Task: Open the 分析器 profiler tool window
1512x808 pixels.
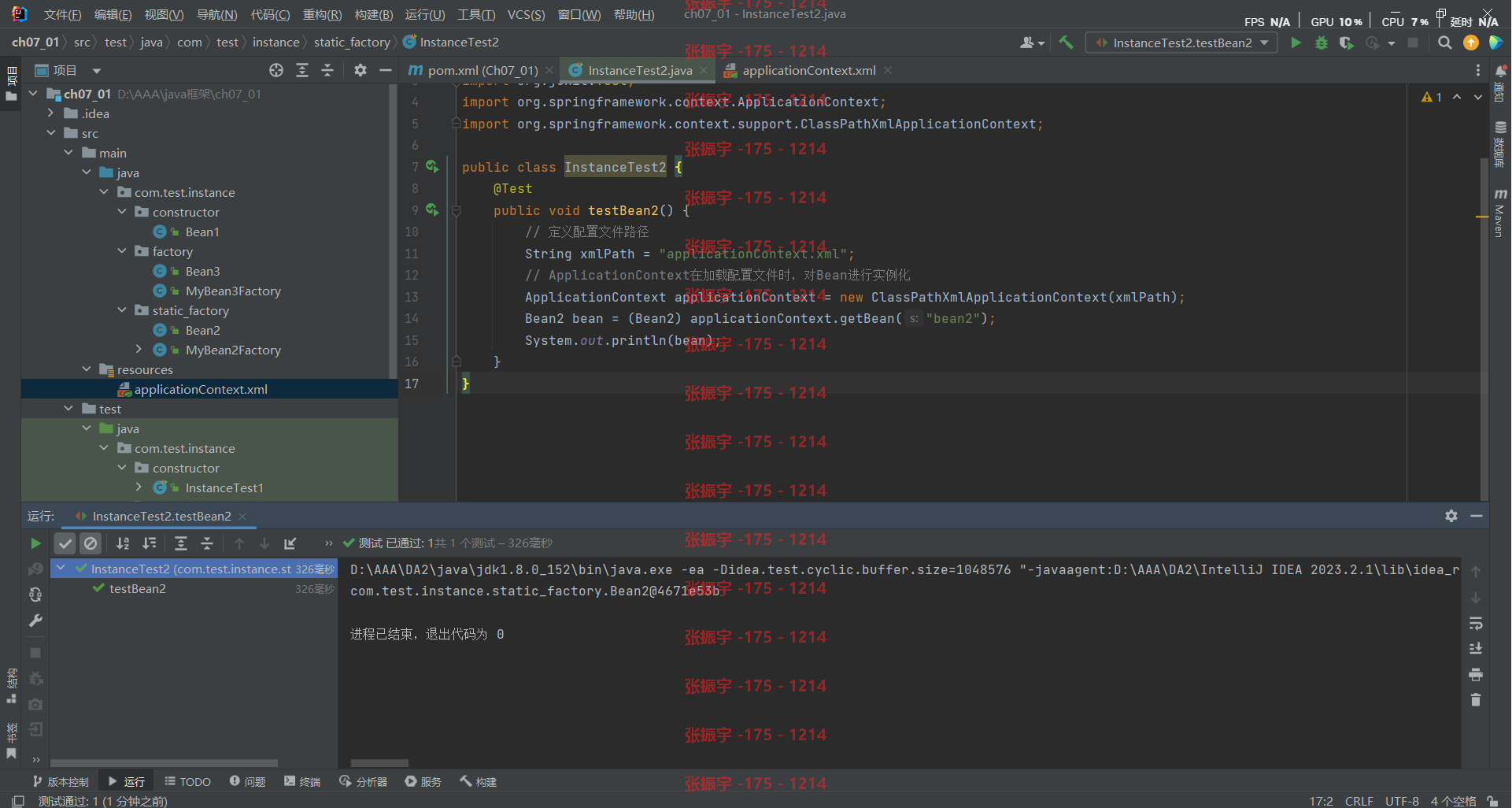Action: (364, 781)
